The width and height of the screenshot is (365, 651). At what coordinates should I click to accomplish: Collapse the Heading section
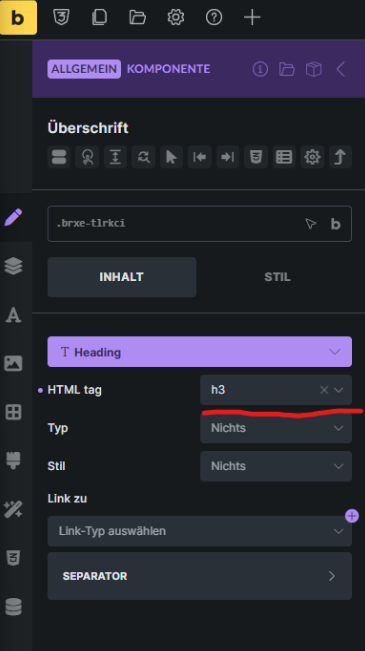[199, 352]
